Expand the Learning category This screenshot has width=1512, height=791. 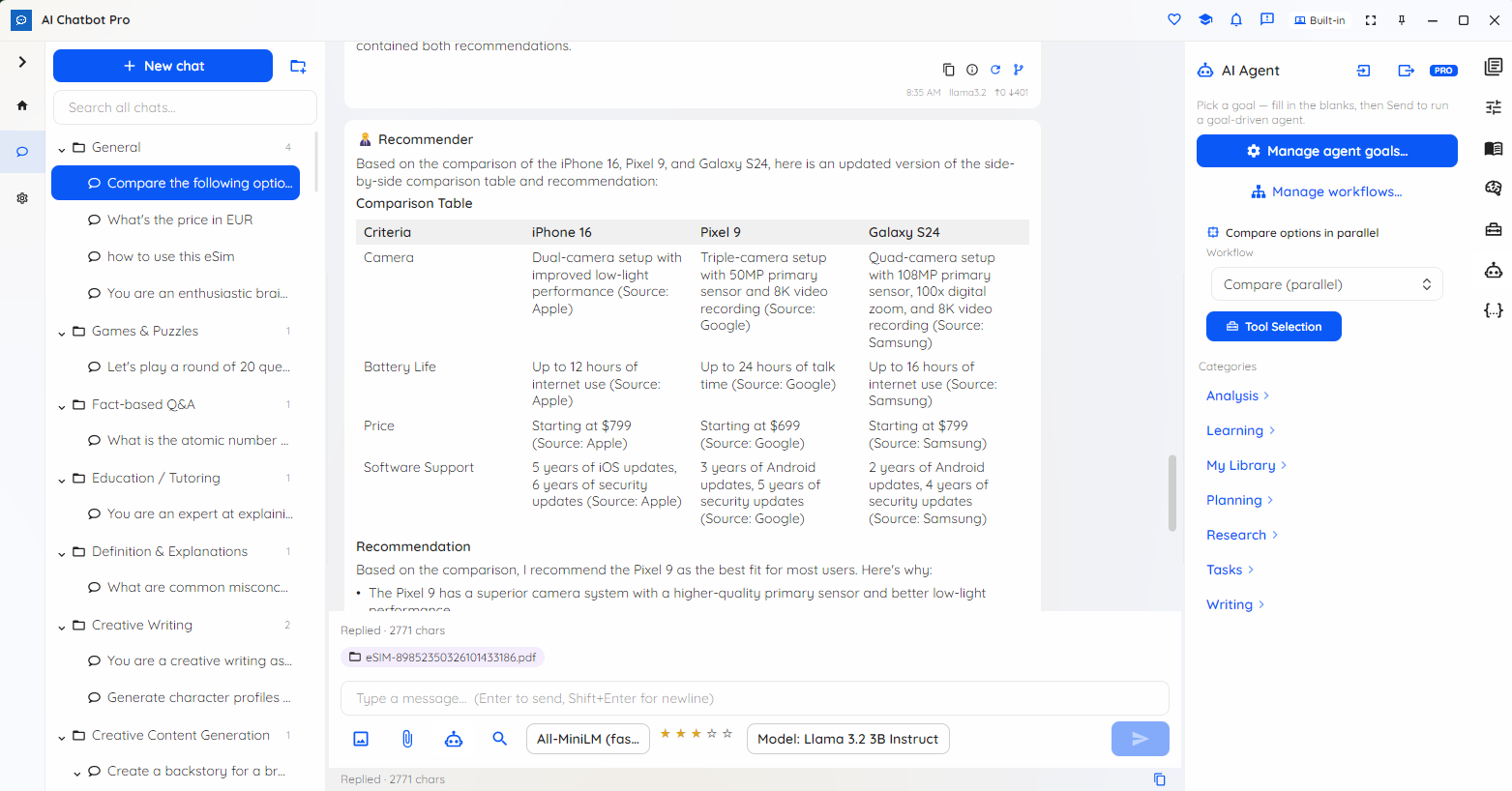click(1240, 430)
